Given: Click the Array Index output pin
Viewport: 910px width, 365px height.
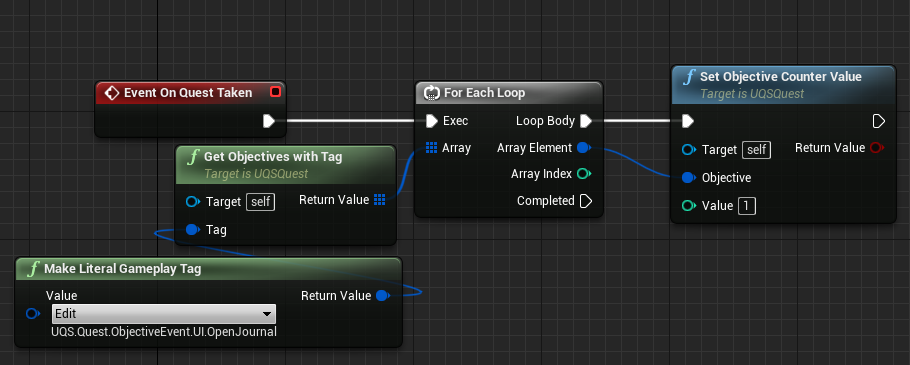Looking at the screenshot, I should coord(584,174).
